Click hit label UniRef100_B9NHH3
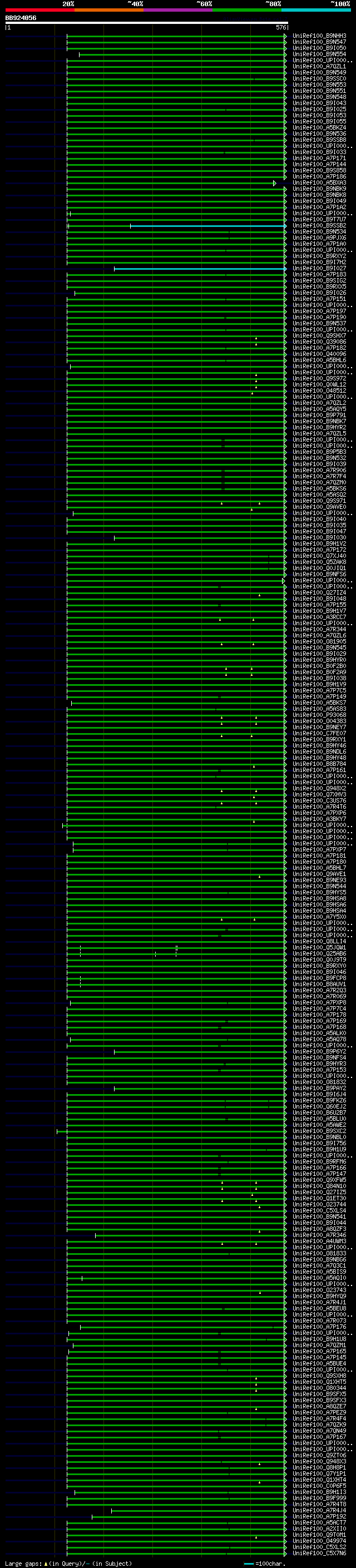 pyautogui.click(x=319, y=36)
